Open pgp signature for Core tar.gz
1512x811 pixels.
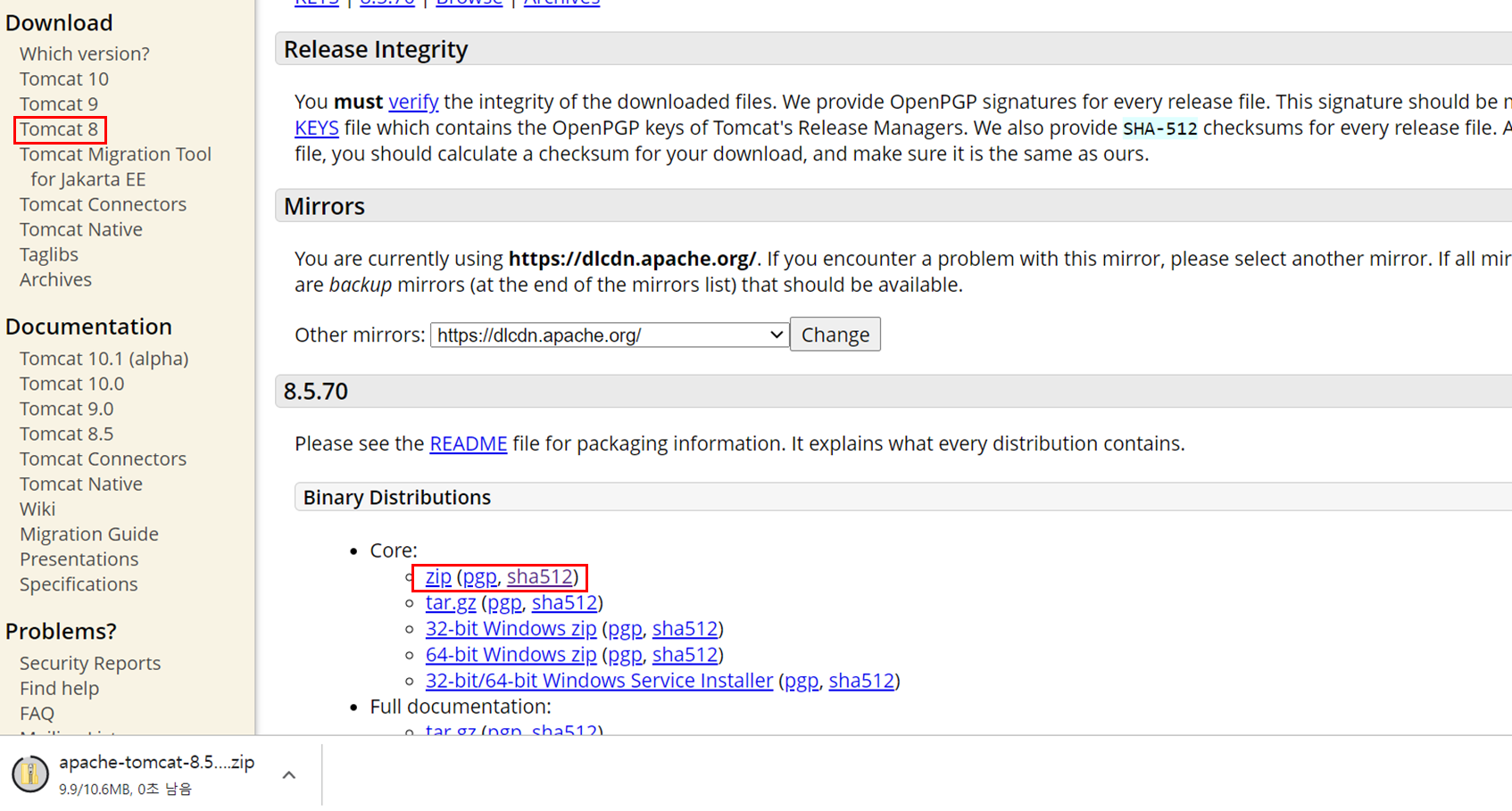504,603
